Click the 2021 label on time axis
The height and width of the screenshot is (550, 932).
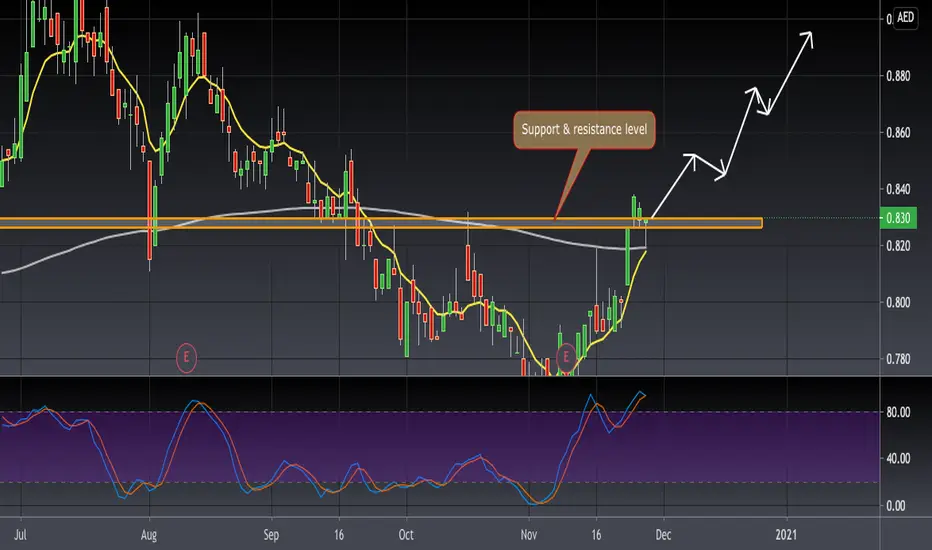point(786,535)
